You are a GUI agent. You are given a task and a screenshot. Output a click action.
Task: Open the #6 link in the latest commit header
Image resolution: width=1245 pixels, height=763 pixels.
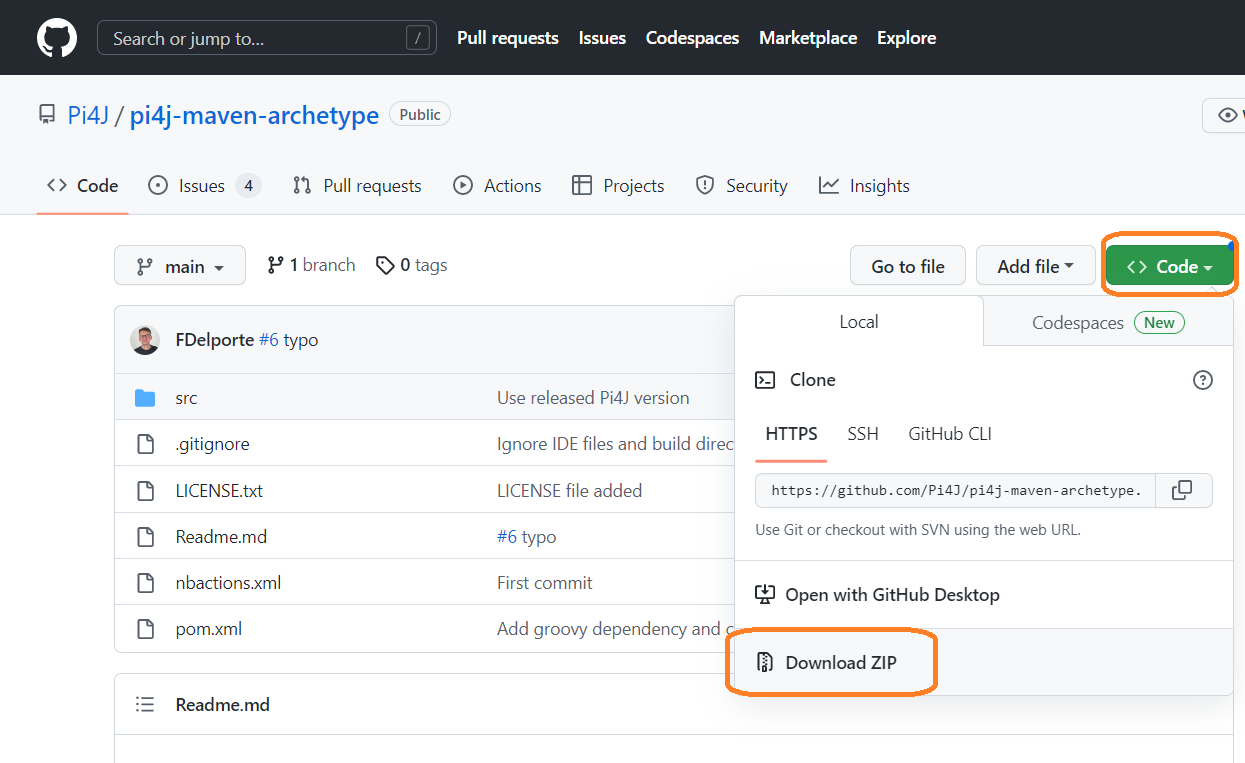click(269, 340)
